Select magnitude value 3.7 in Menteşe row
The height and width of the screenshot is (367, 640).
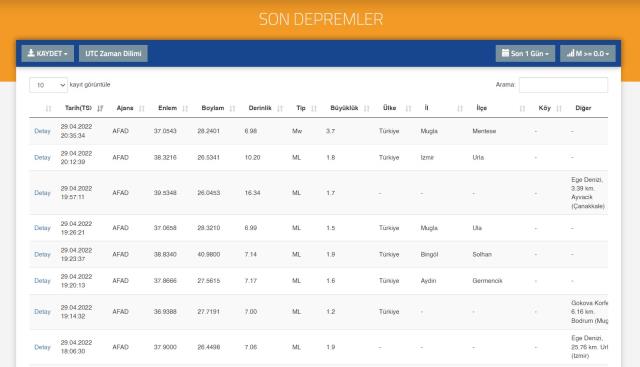click(331, 131)
